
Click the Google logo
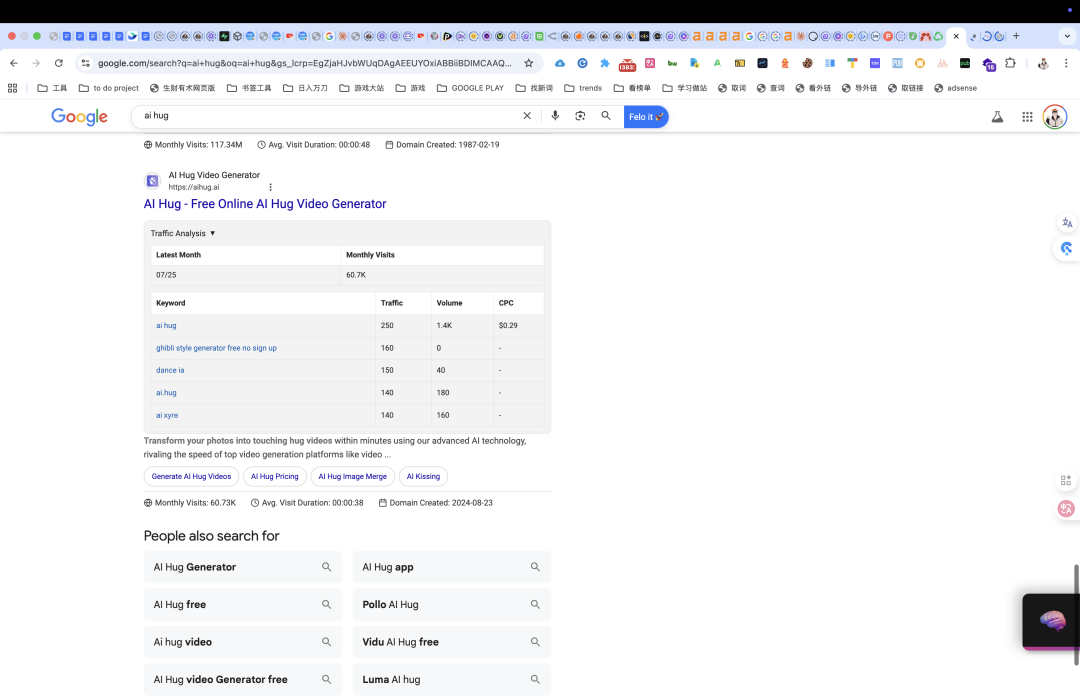pos(79,116)
